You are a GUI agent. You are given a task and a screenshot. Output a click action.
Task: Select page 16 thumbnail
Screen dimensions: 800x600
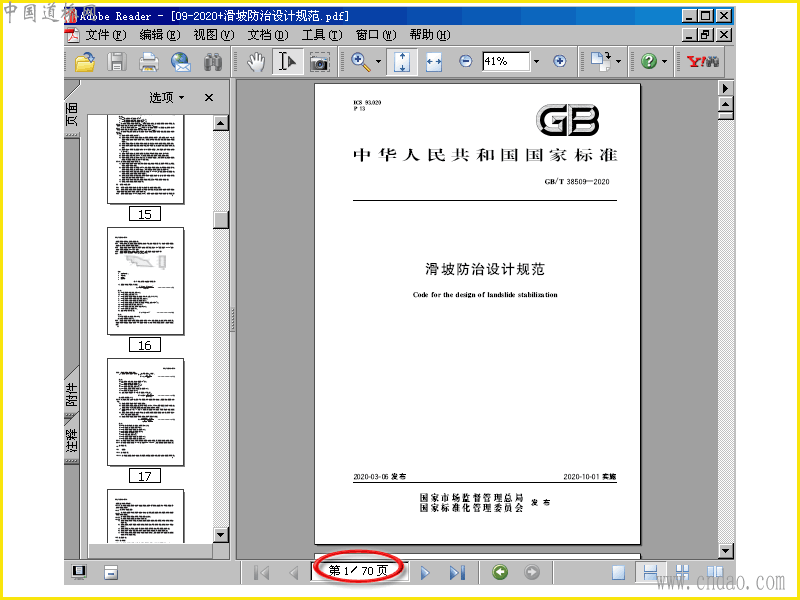click(x=145, y=281)
